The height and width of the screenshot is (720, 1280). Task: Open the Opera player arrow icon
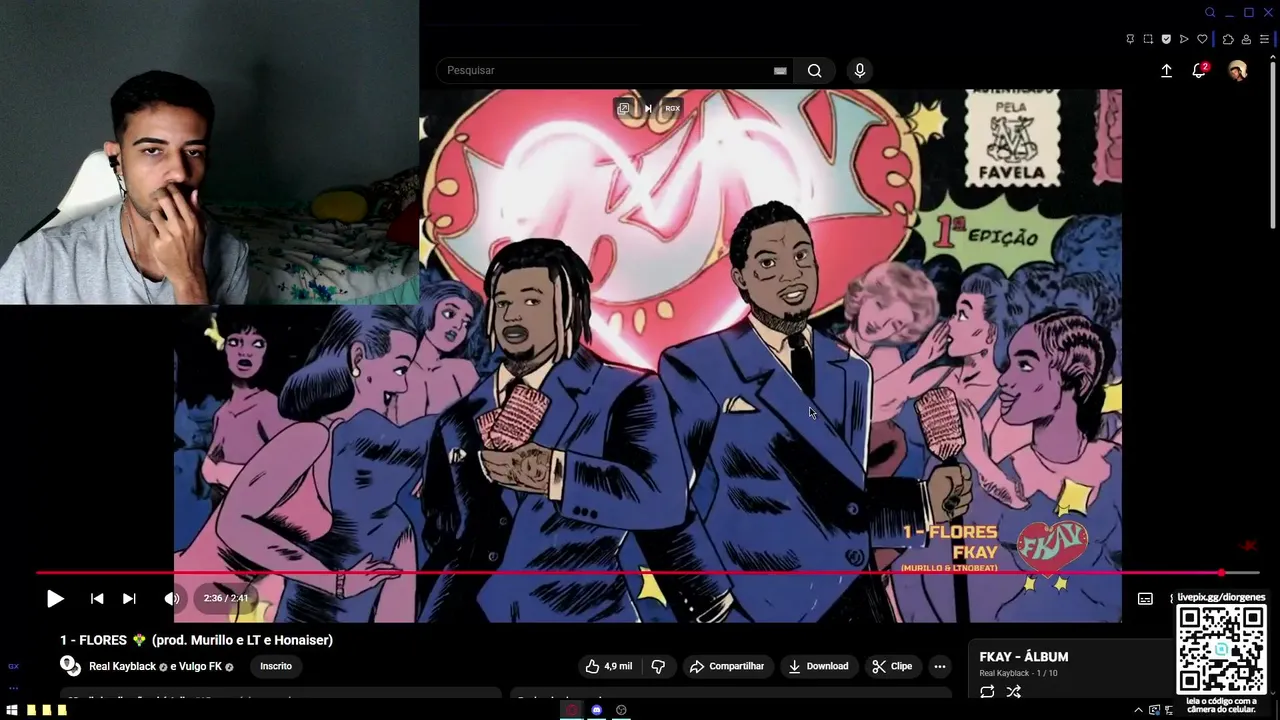pyautogui.click(x=1184, y=39)
